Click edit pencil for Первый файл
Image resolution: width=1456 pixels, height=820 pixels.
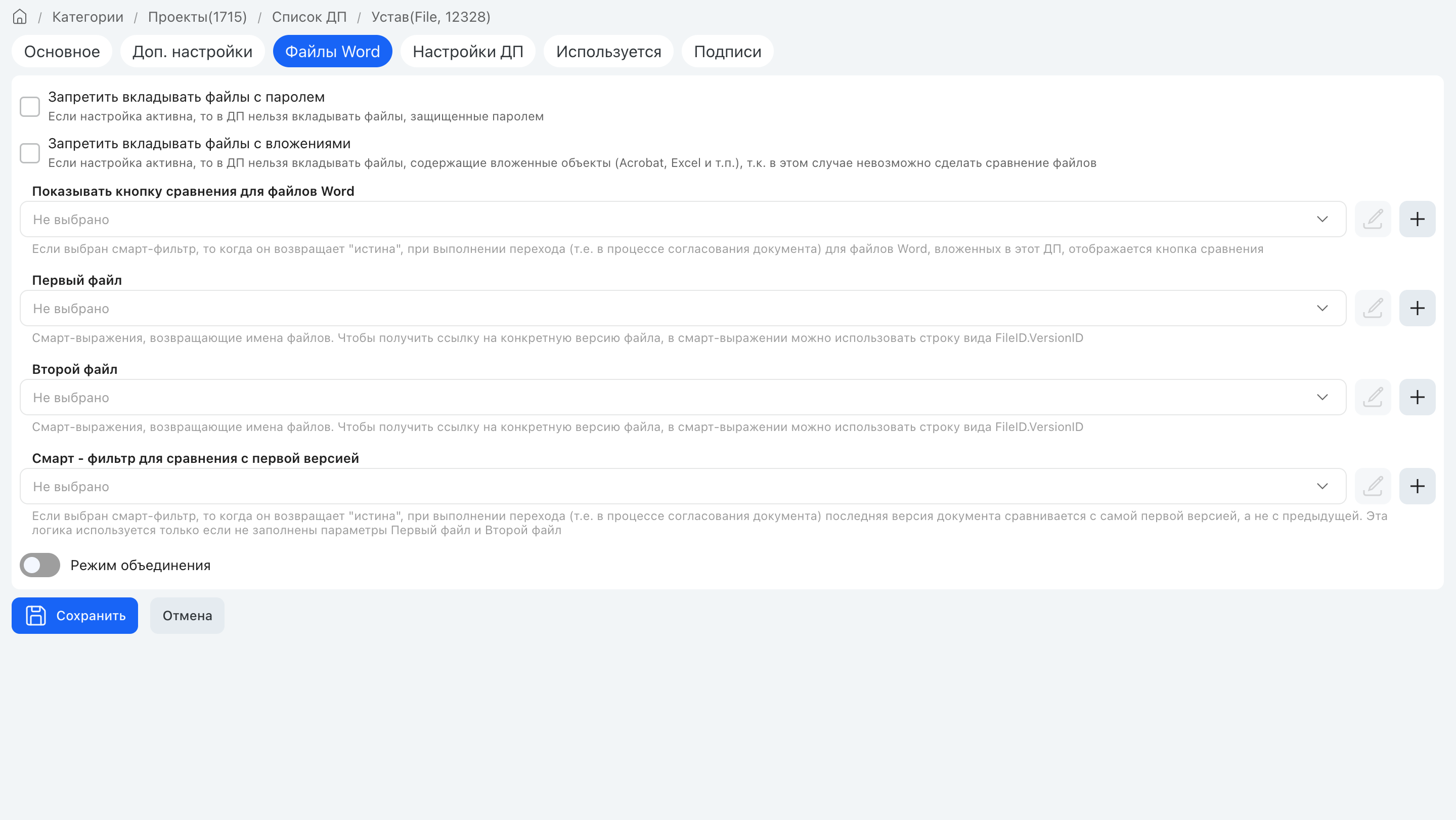point(1373,308)
